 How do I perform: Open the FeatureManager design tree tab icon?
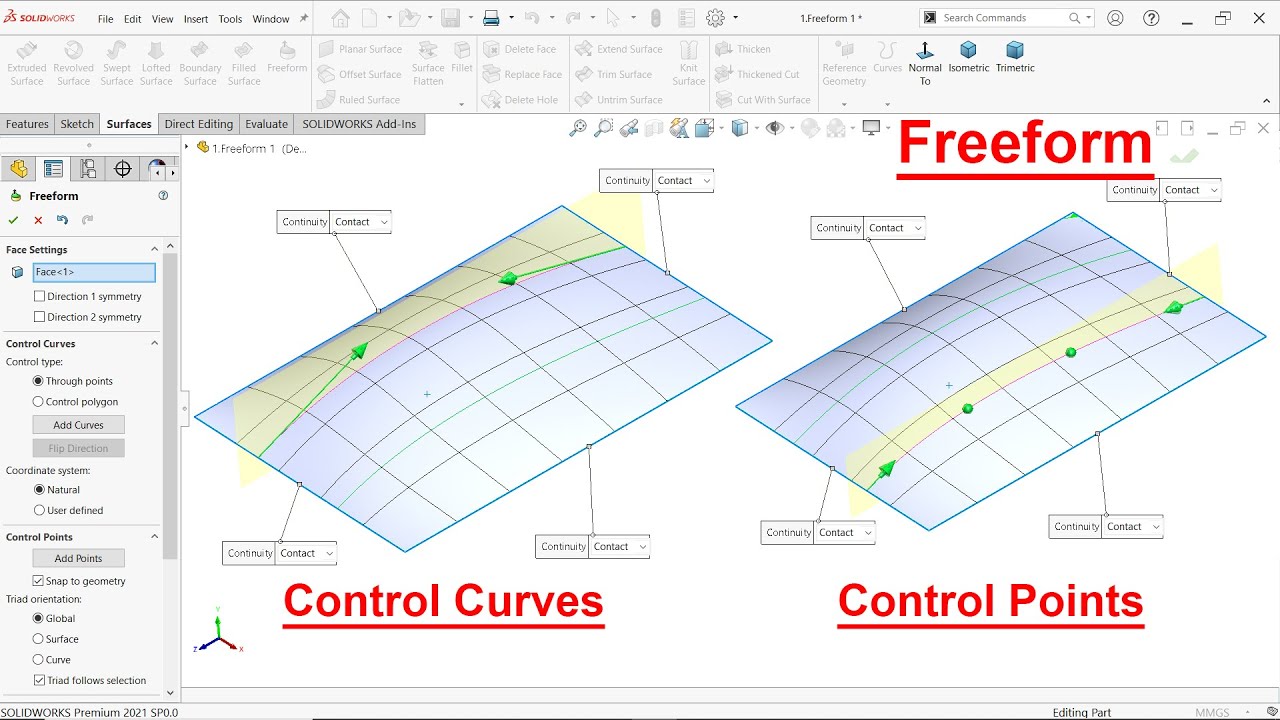(x=19, y=169)
